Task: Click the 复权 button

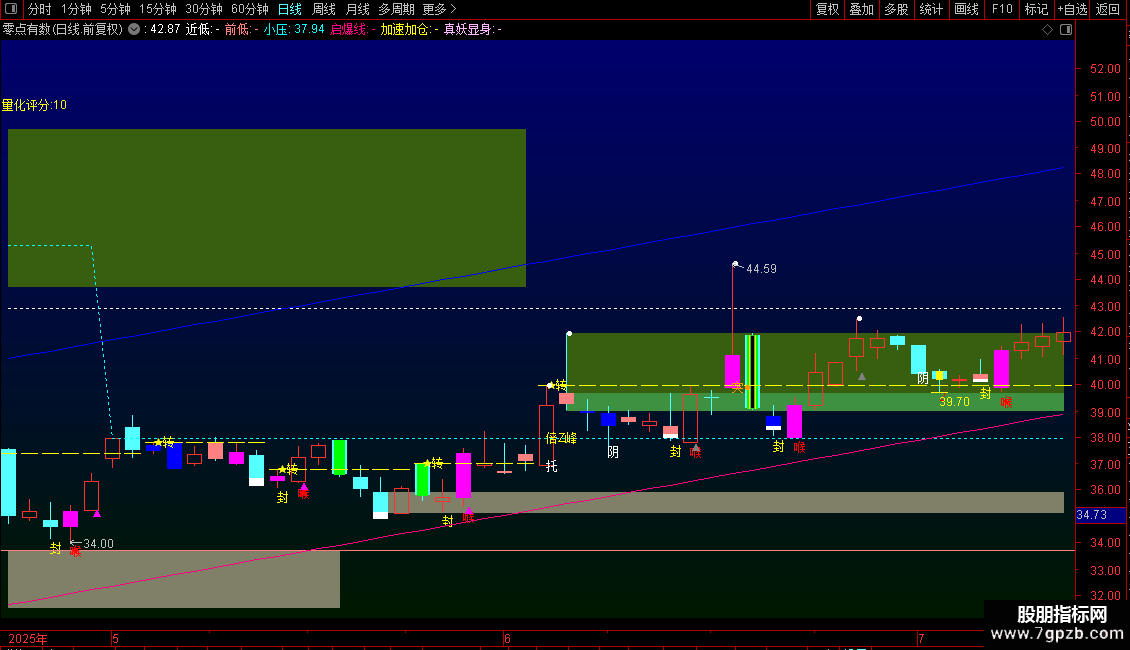Action: 827,9
